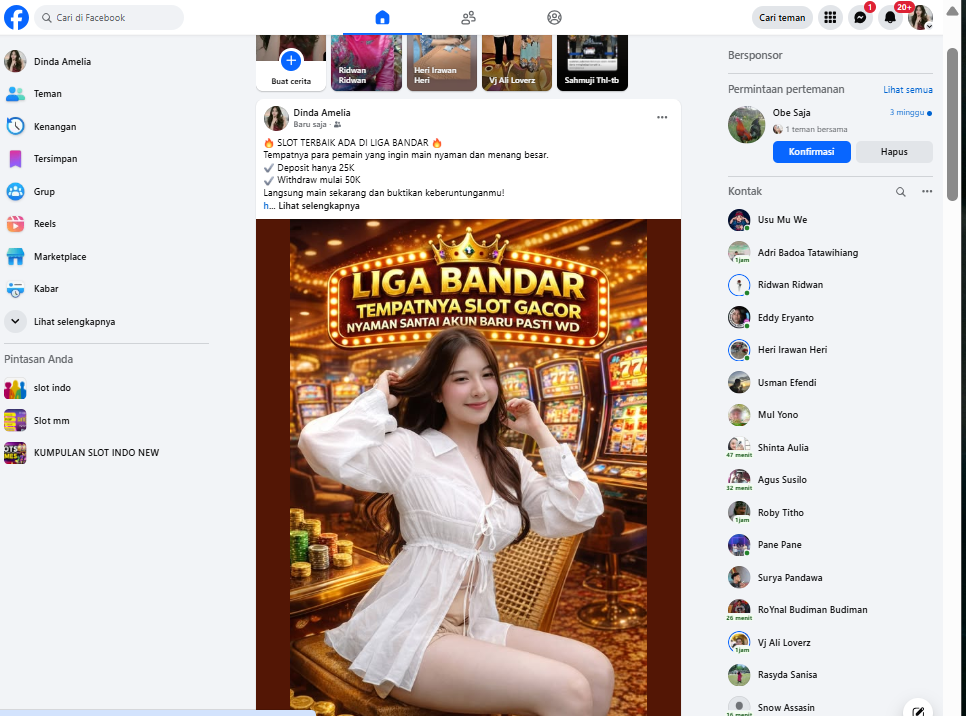Open the Liga Bandar post image
The image size is (966, 716).
(468, 467)
